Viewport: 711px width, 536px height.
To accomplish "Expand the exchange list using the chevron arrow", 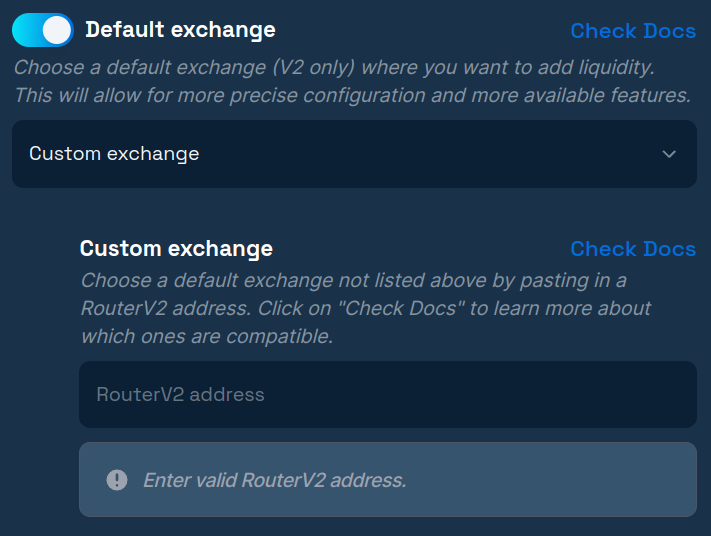I will point(669,154).
